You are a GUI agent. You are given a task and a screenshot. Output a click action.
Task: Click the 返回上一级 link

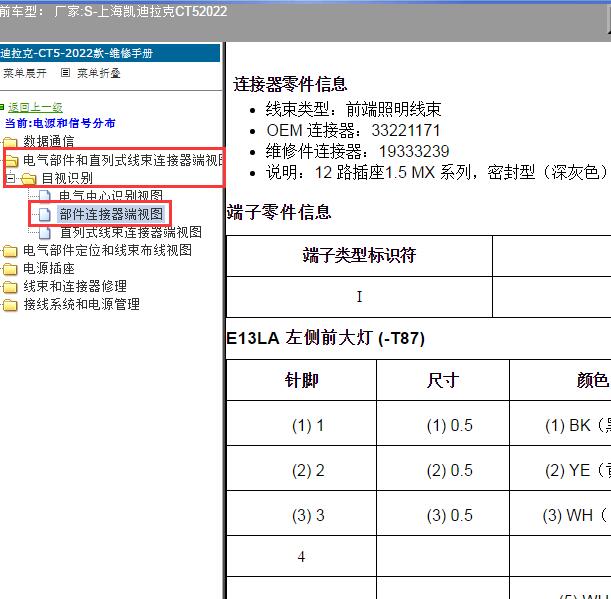[35, 107]
